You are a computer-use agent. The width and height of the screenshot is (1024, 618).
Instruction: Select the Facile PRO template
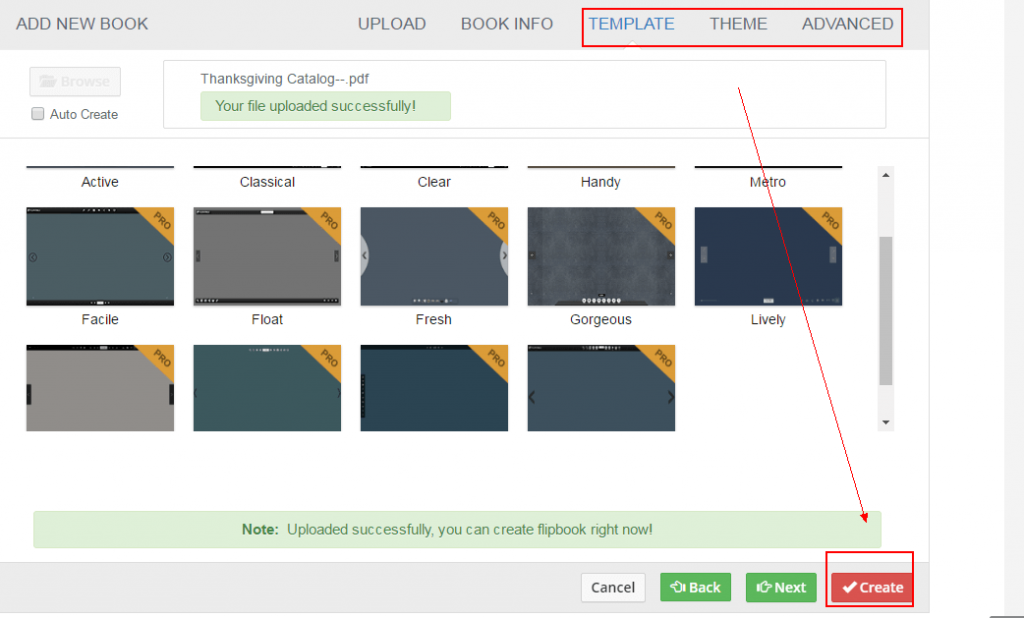[100, 256]
